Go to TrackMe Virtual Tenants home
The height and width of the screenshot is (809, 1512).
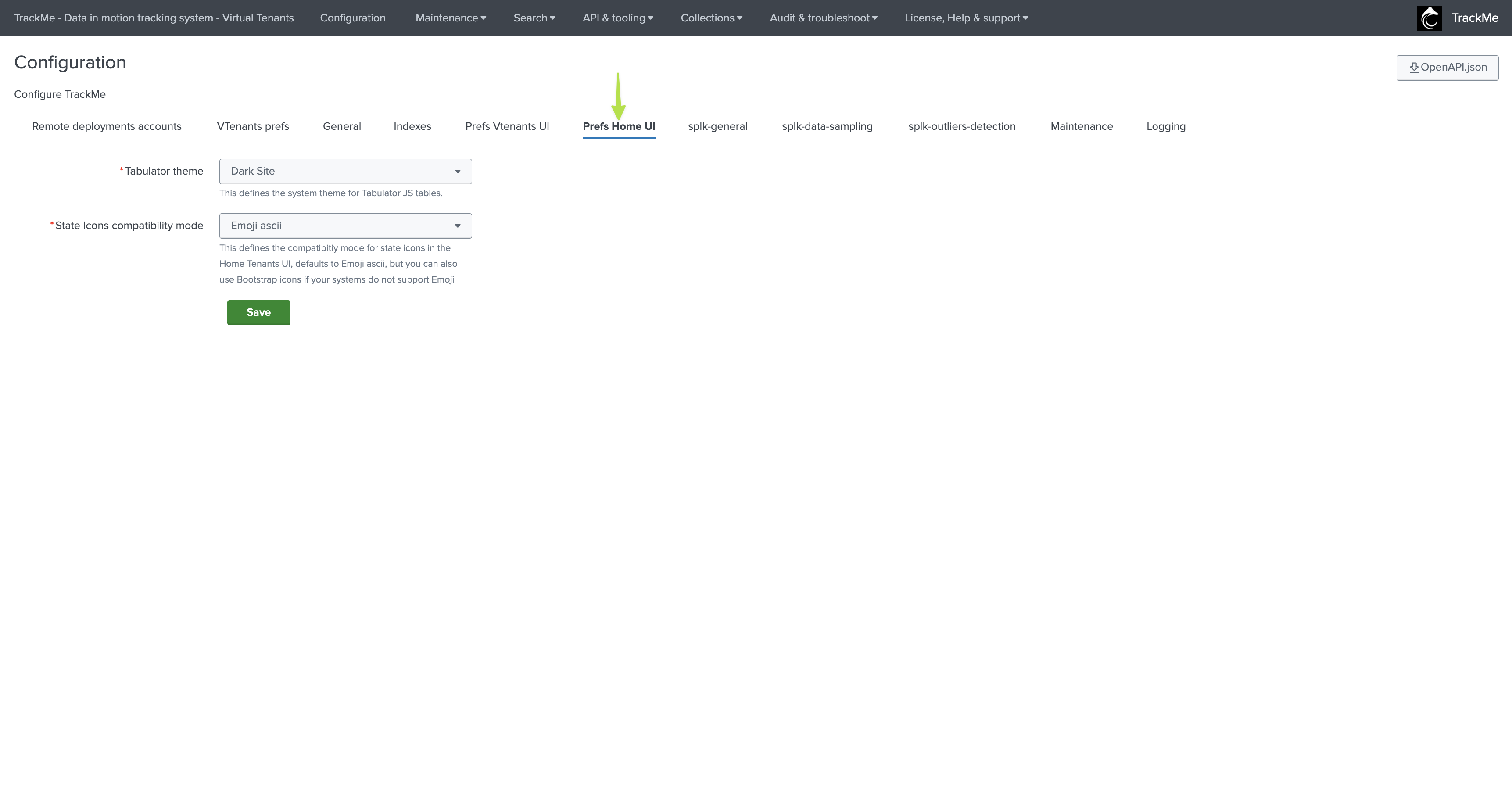coord(154,18)
